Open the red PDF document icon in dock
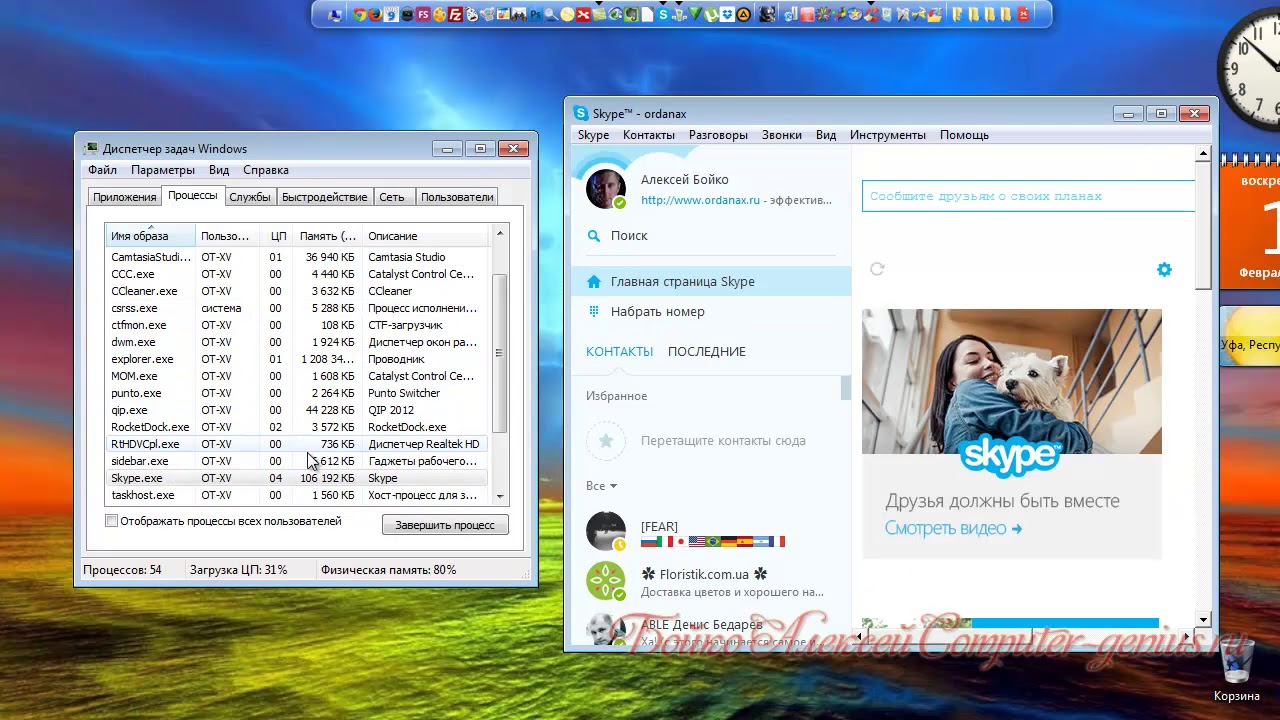 click(x=1023, y=14)
